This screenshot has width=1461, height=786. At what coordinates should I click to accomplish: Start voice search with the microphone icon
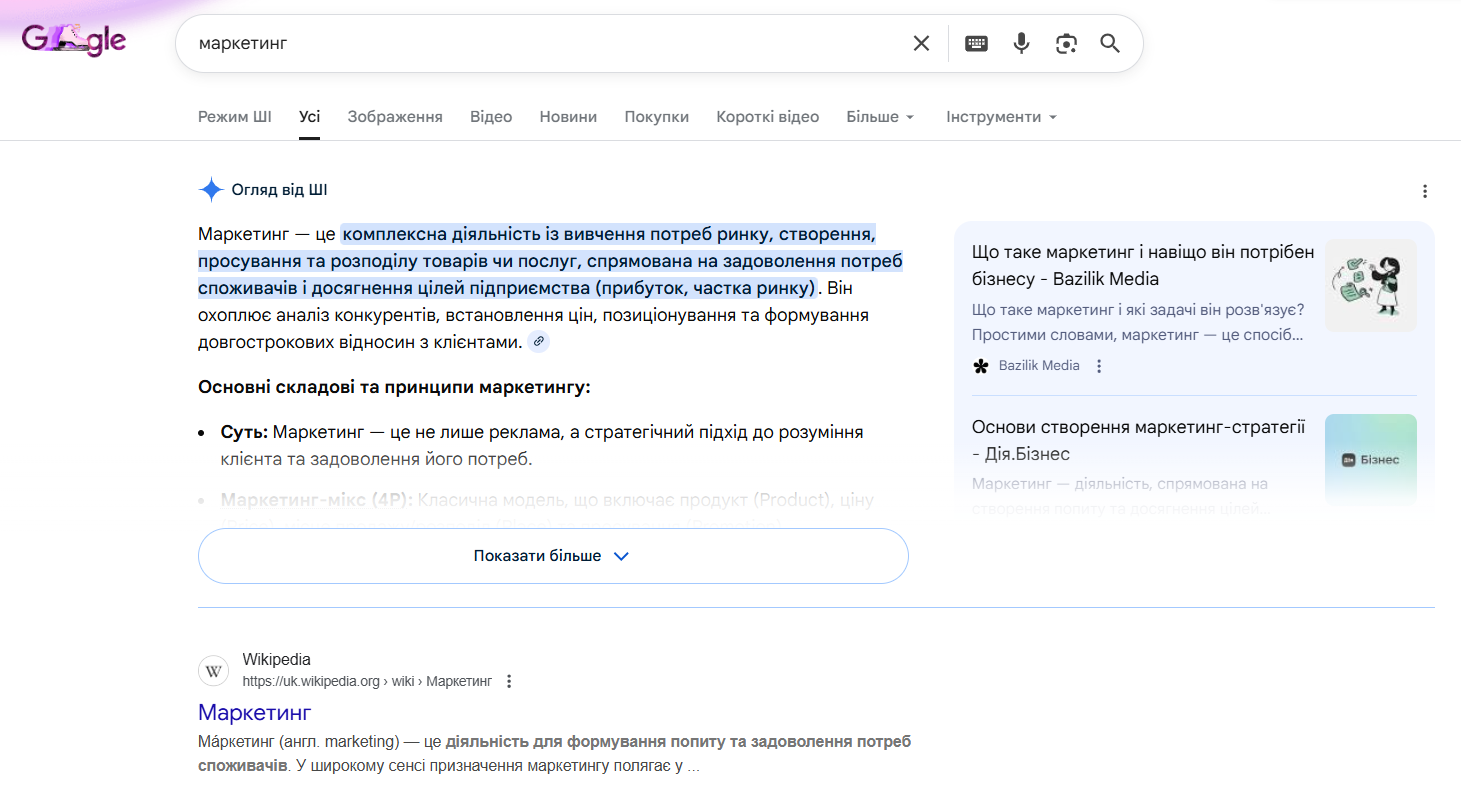click(1021, 43)
